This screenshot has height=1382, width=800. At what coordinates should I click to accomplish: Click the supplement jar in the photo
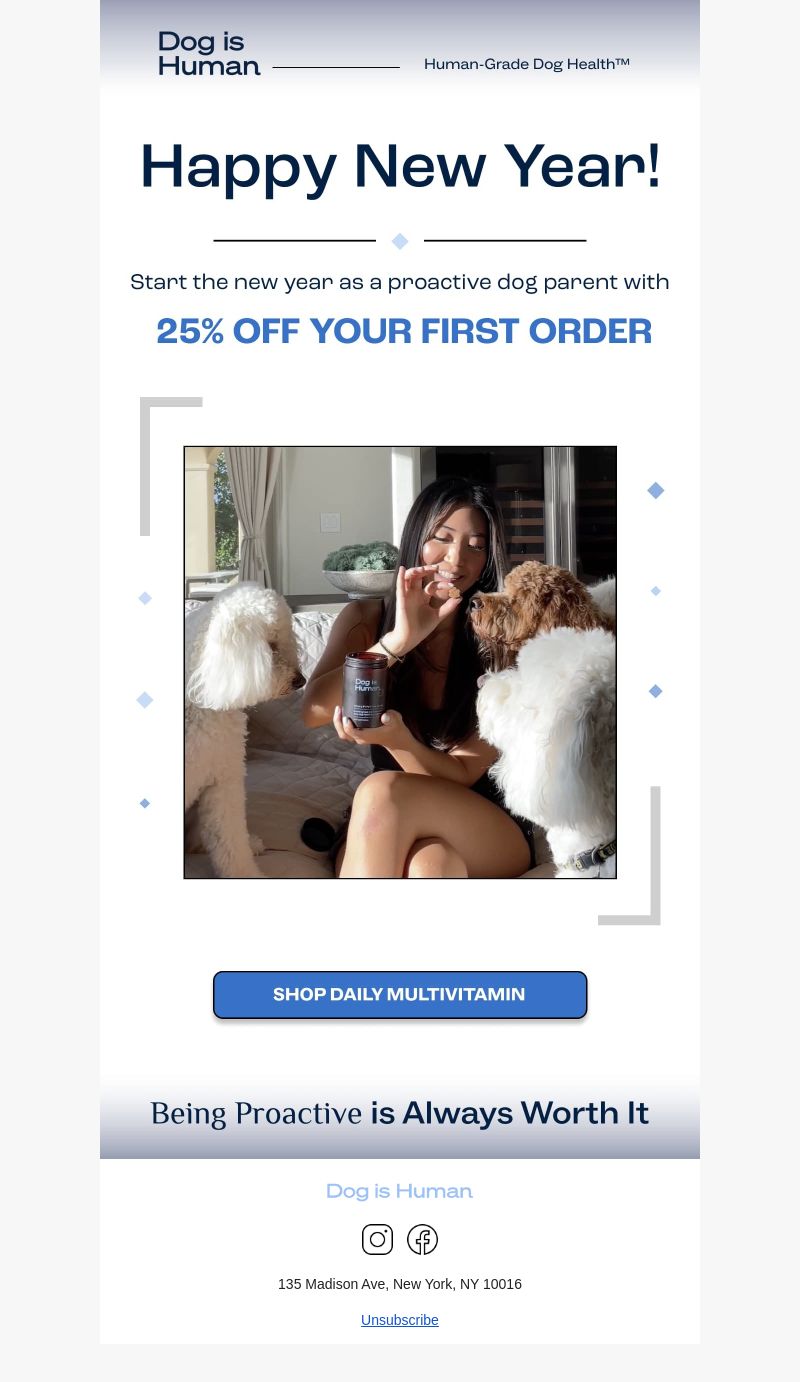[364, 689]
